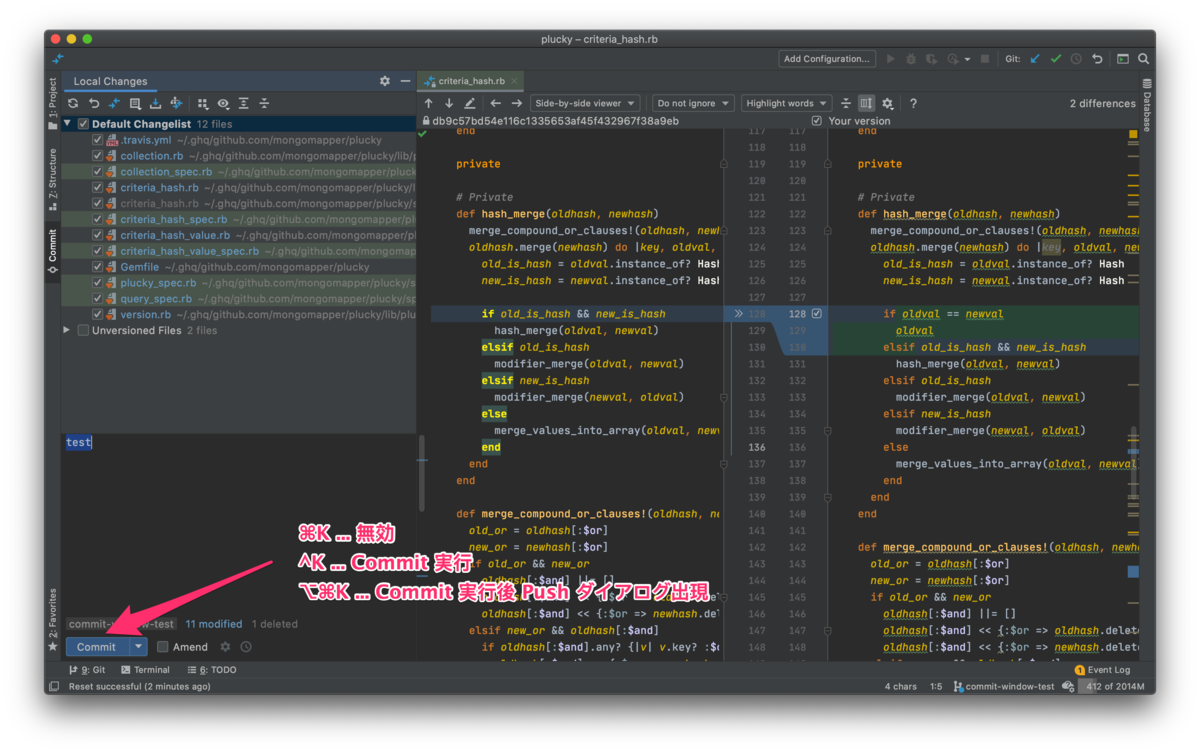
Task: Open the Database side tool window
Action: pyautogui.click(x=1147, y=105)
